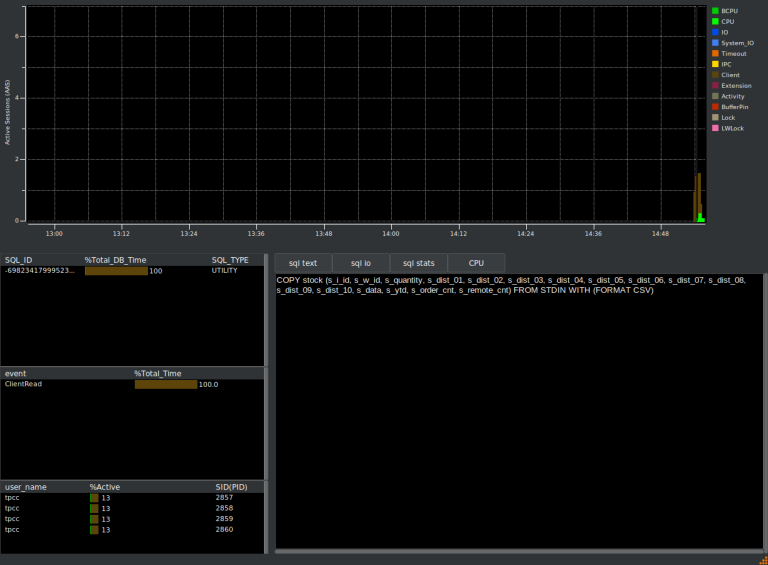768x565 pixels.
Task: Click the bright green CPU legend marker
Action: tap(715, 21)
